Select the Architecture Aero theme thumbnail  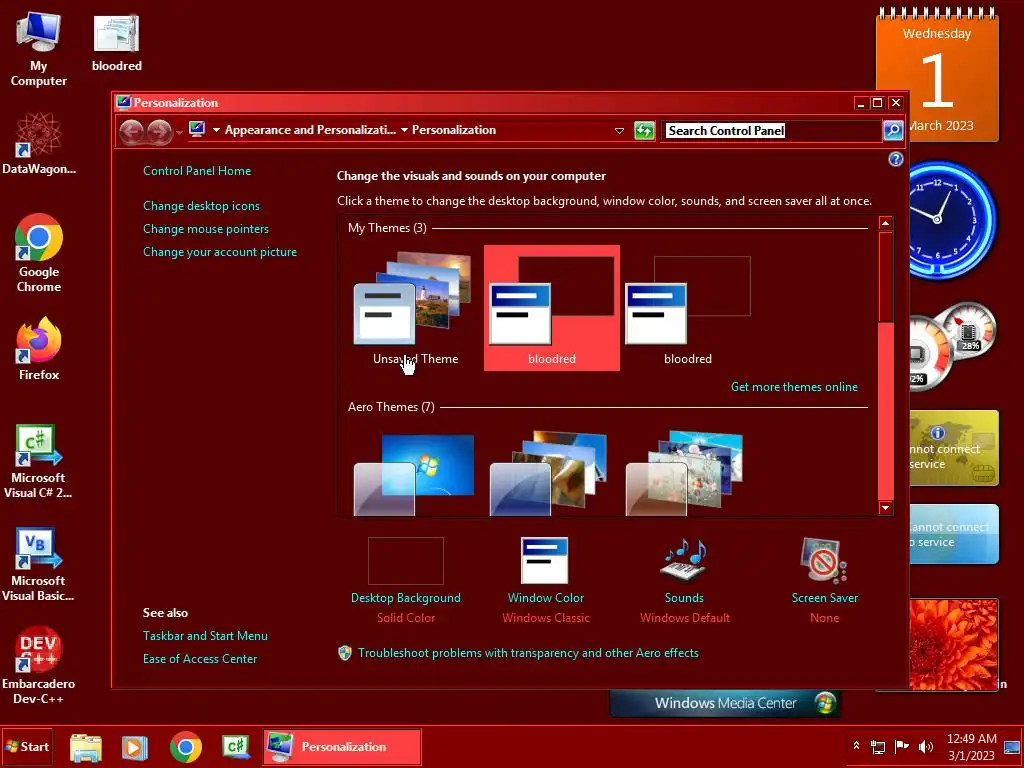(549, 473)
